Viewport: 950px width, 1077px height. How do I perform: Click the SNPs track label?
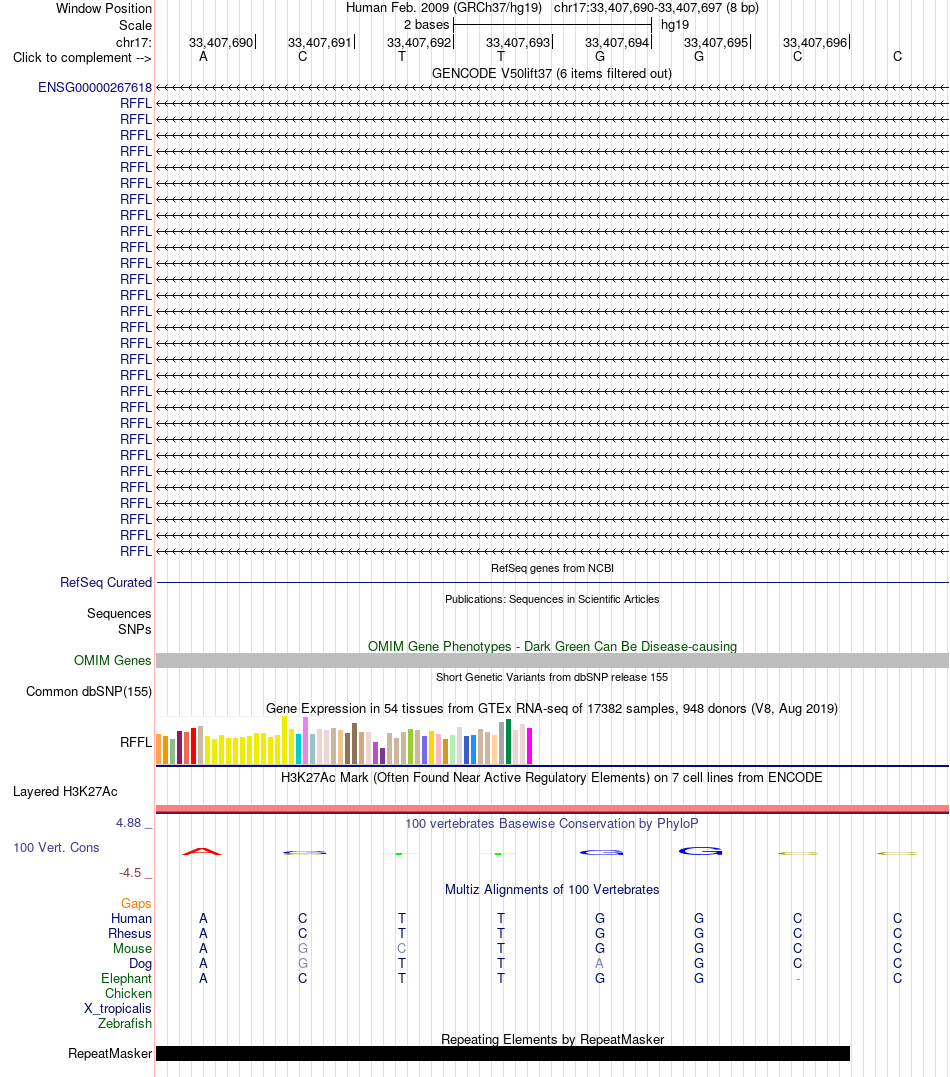click(135, 629)
